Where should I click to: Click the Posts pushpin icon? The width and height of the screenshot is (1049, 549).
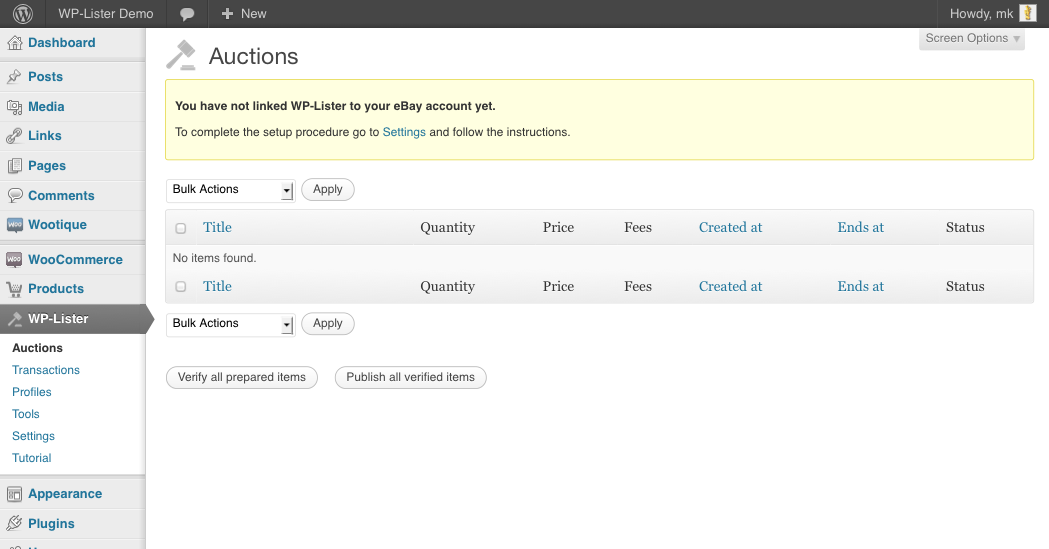(x=15, y=77)
